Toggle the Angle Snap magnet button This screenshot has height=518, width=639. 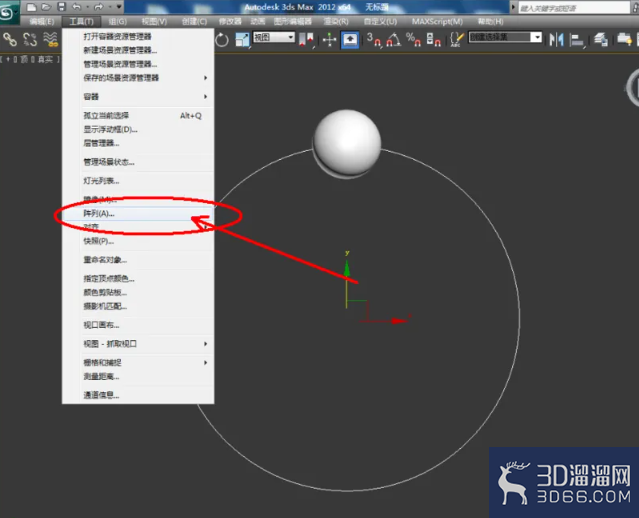pos(393,40)
